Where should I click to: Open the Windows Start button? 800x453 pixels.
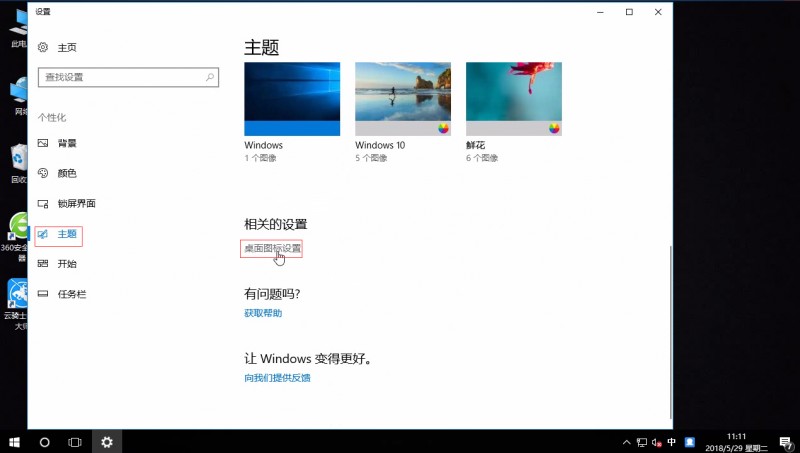pyautogui.click(x=14, y=442)
